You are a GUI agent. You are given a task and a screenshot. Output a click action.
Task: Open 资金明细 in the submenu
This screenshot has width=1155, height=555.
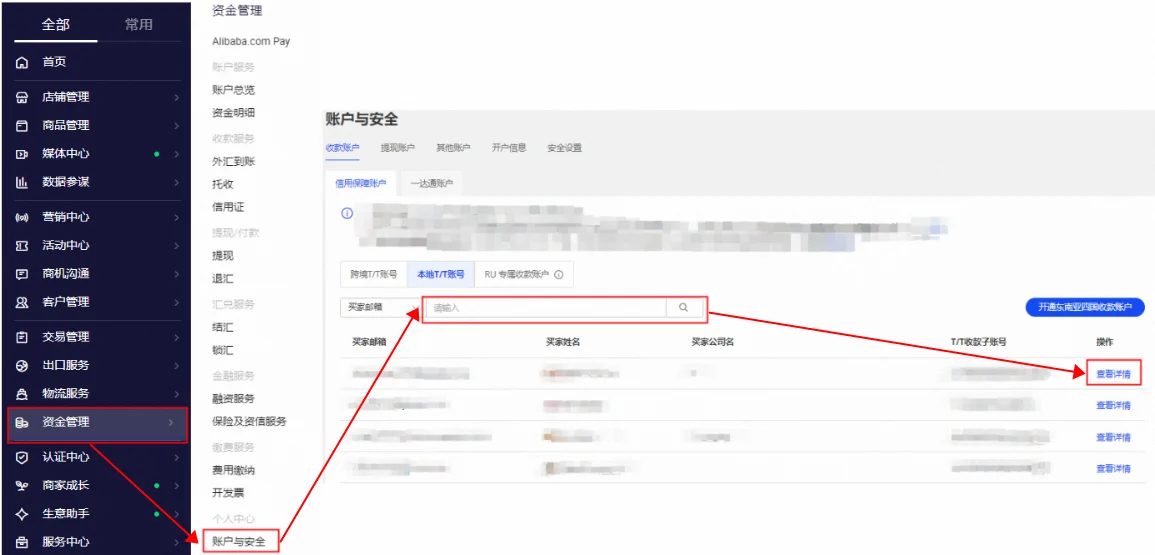point(234,113)
